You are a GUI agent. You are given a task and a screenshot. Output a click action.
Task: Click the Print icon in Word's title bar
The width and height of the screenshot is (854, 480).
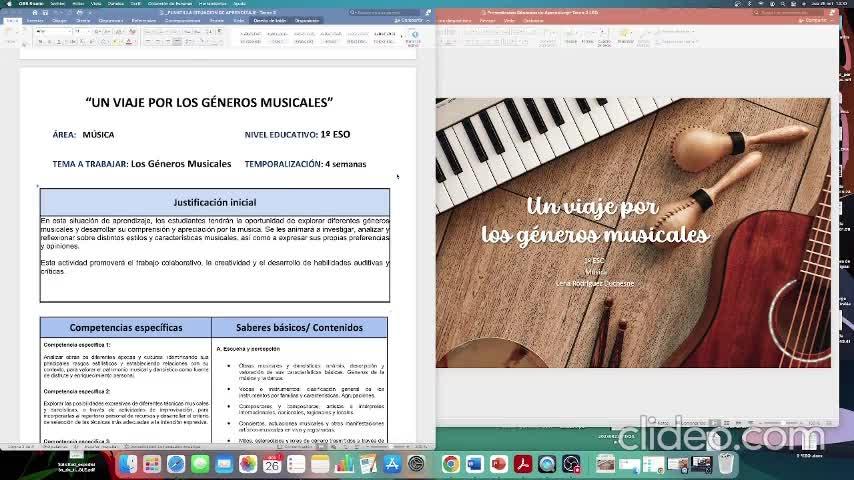(80, 13)
